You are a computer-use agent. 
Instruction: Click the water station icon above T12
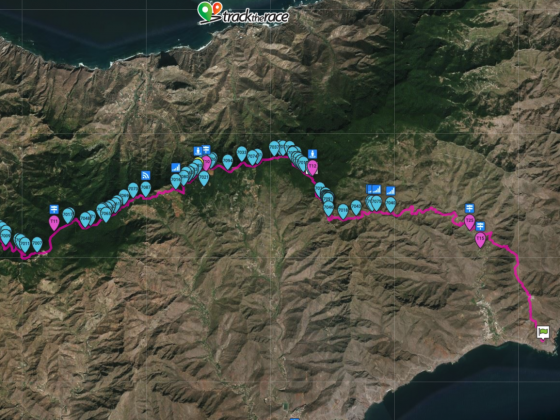312,154
